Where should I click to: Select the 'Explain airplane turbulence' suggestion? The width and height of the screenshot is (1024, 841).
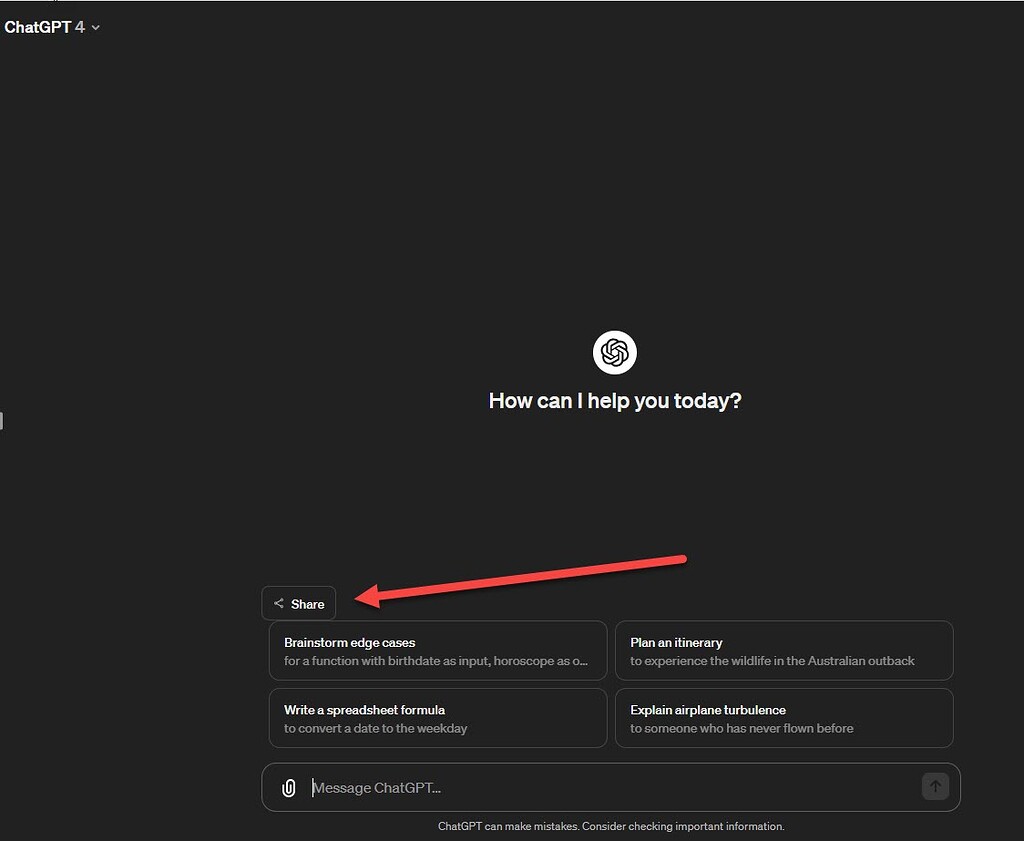(x=784, y=717)
